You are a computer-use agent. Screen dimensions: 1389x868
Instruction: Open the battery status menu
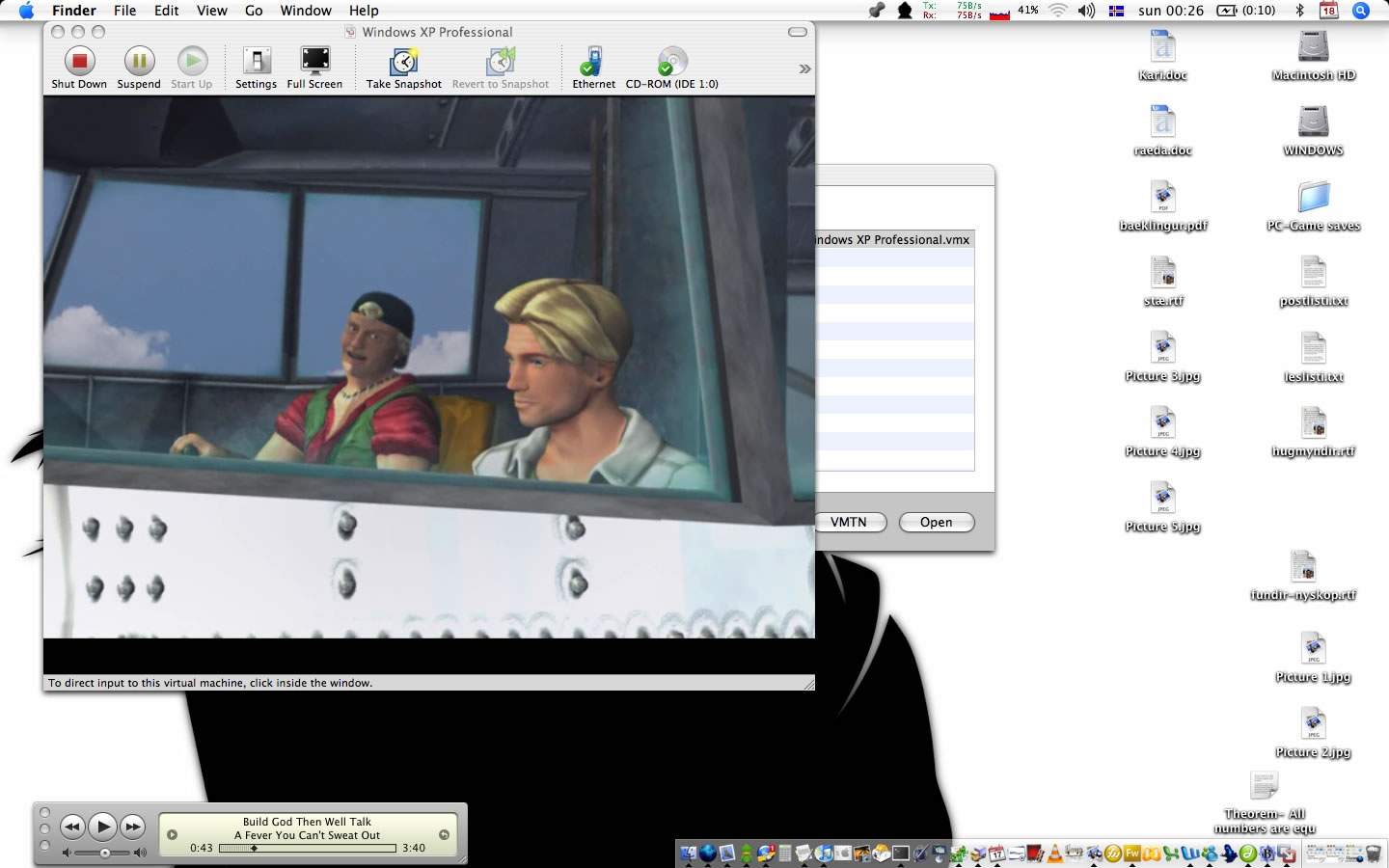tap(1246, 11)
